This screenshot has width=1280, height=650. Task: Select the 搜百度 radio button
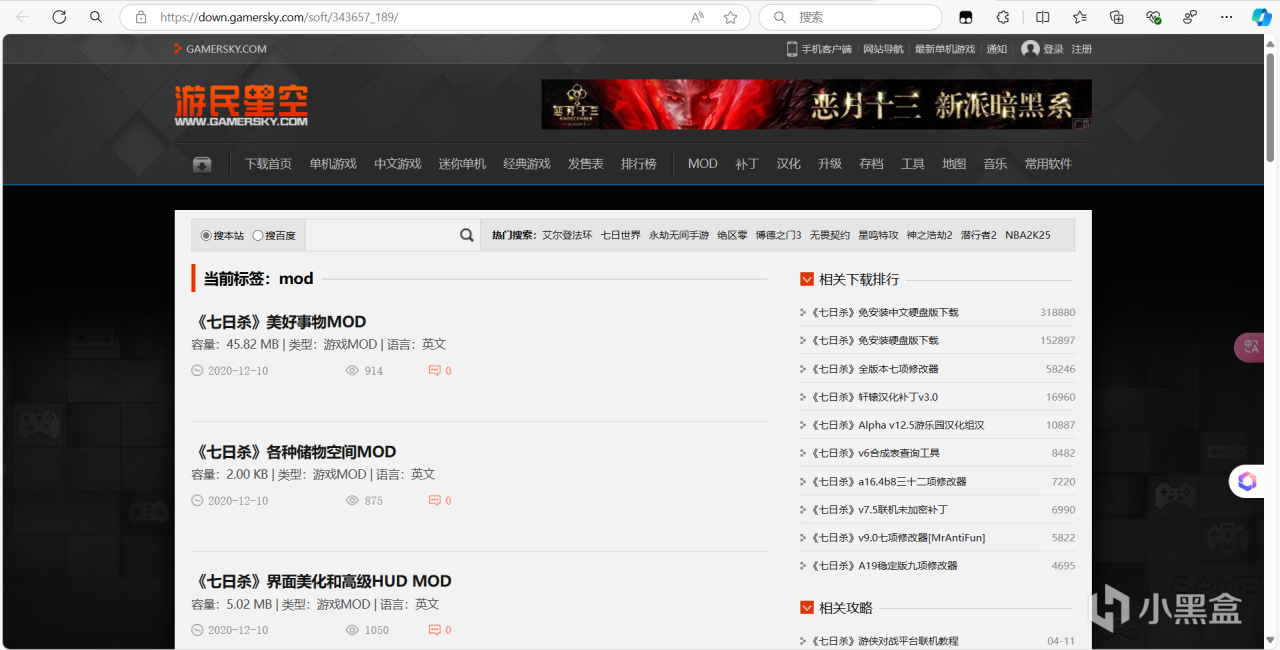coord(258,235)
